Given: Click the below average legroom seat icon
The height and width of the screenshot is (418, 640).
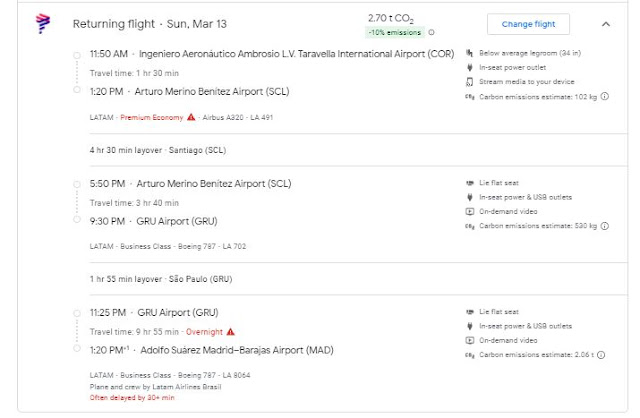Looking at the screenshot, I should 470,53.
